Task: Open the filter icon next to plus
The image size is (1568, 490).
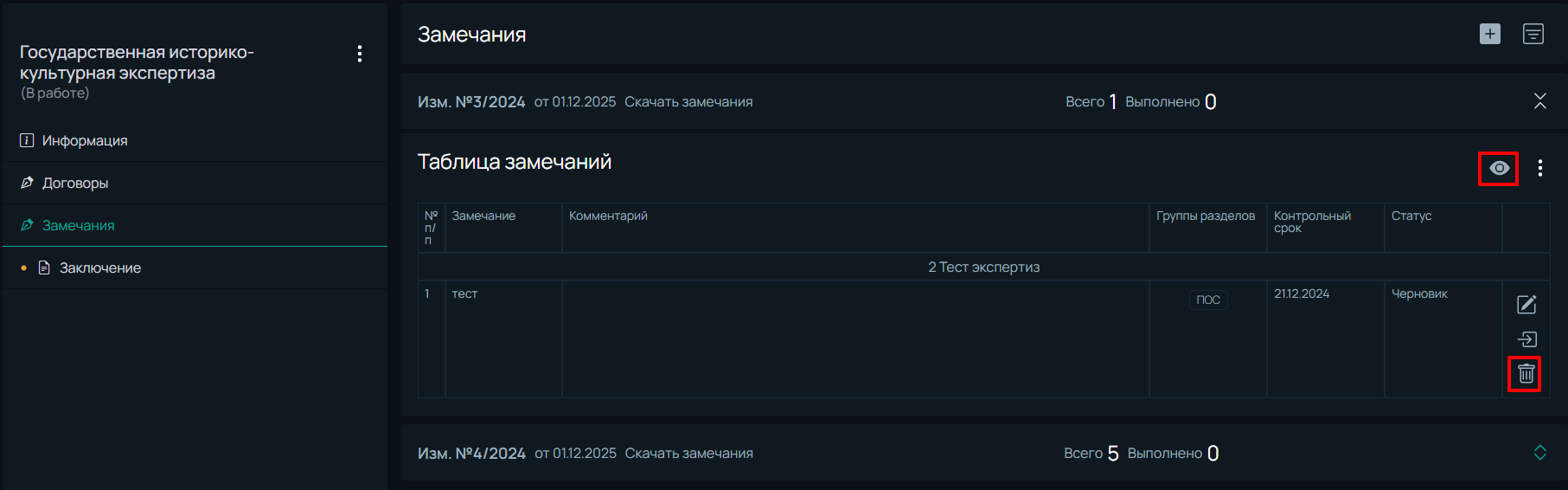Action: point(1533,34)
